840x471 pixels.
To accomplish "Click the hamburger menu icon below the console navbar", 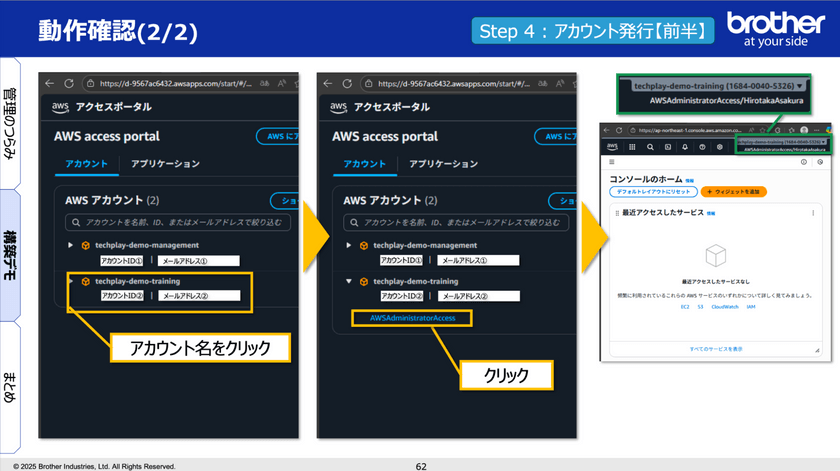I will [610, 162].
